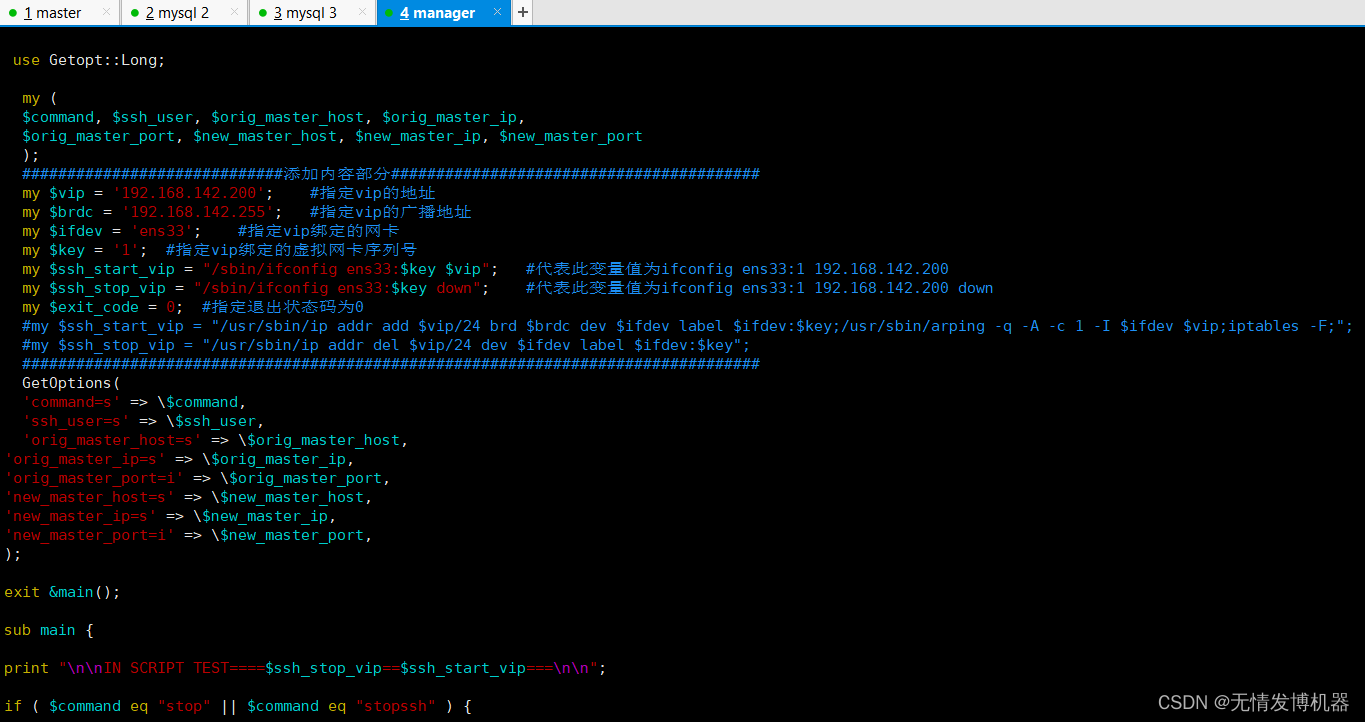Image resolution: width=1365 pixels, height=722 pixels.
Task: Click the 'new_master_port=i' option line
Action: (x=188, y=535)
